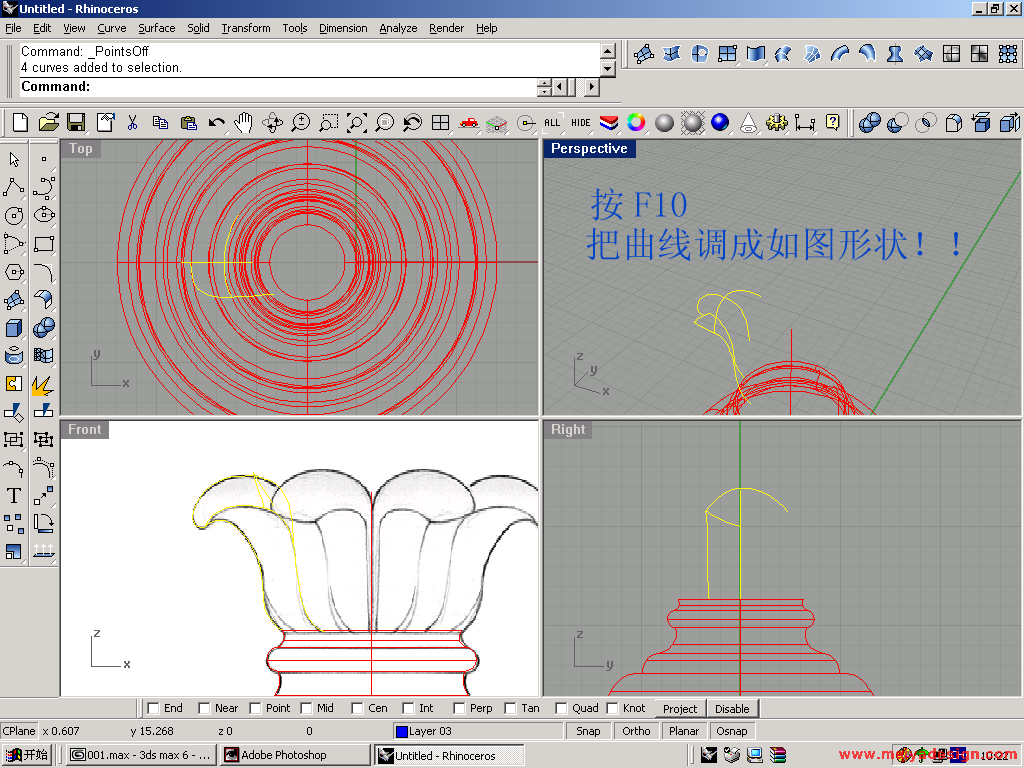
Task: Switch to Adobe Photoshop in taskbar
Action: point(294,755)
